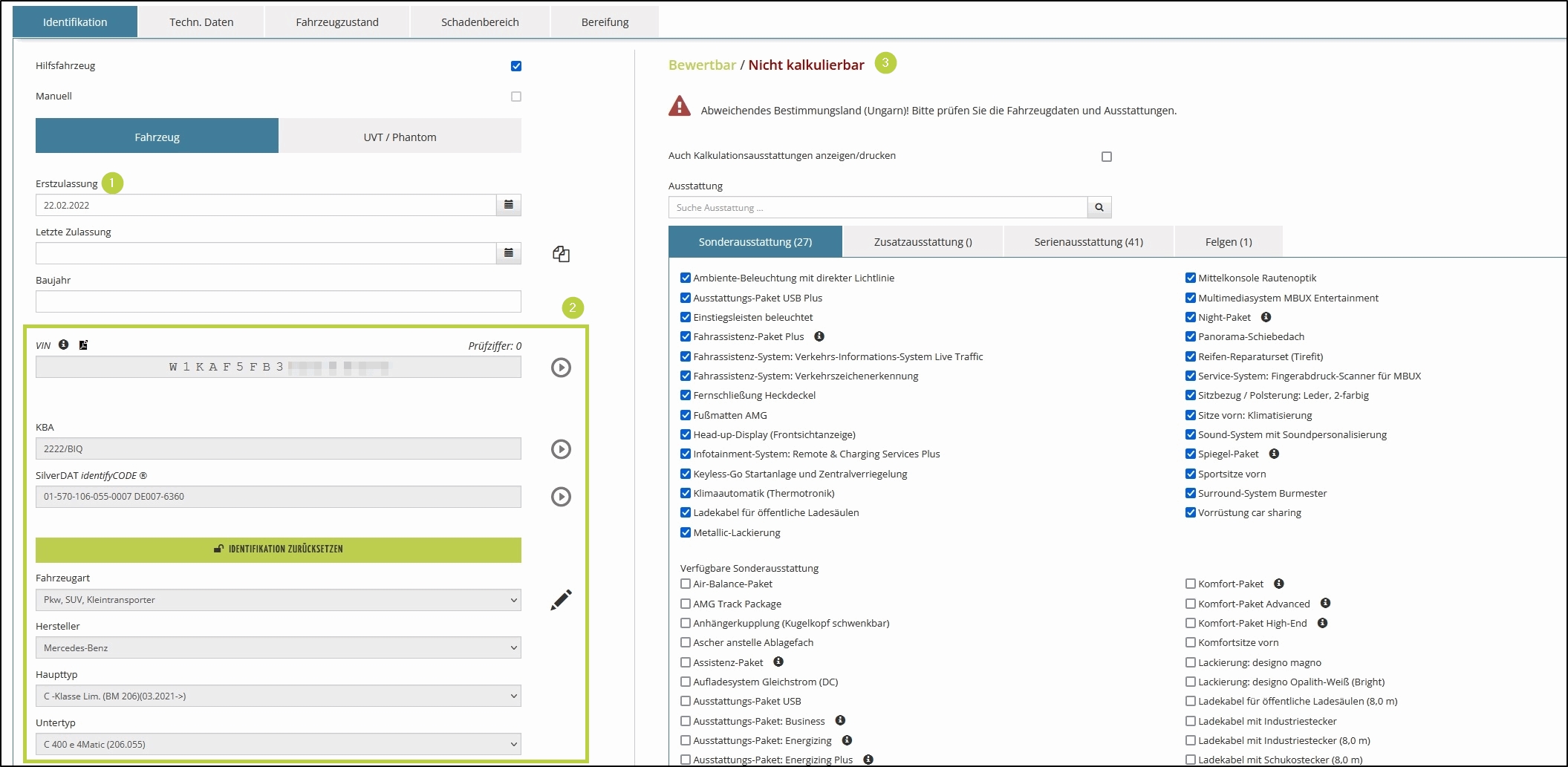Select the UVT / Phantom button
The width and height of the screenshot is (1568, 767).
pos(400,137)
